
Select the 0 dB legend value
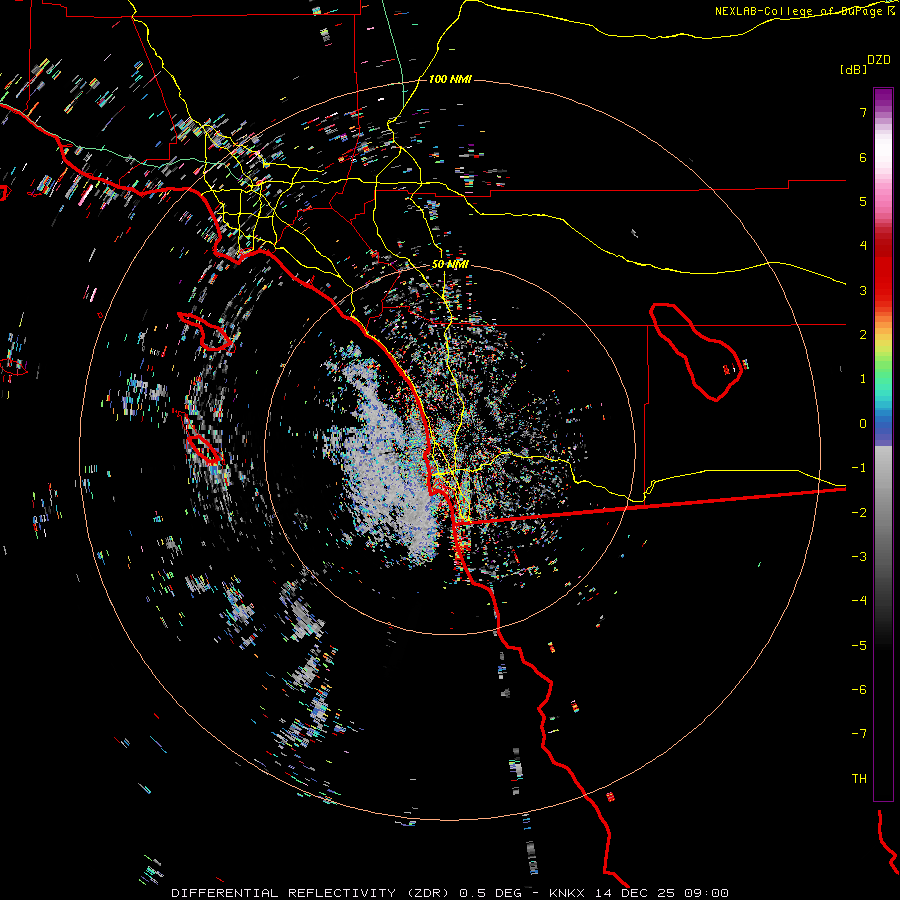pos(863,424)
